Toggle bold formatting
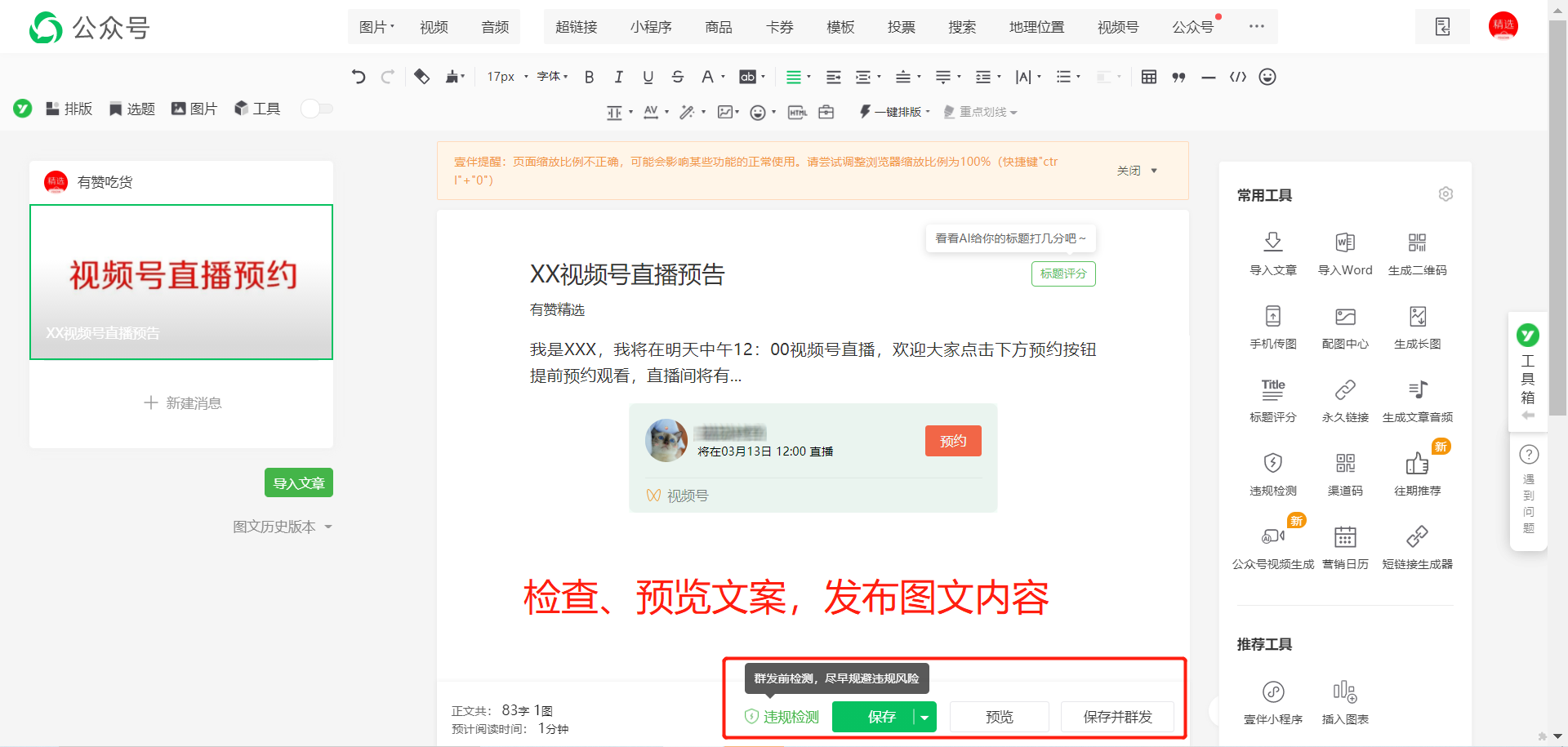This screenshot has width=1568, height=747. [x=589, y=77]
